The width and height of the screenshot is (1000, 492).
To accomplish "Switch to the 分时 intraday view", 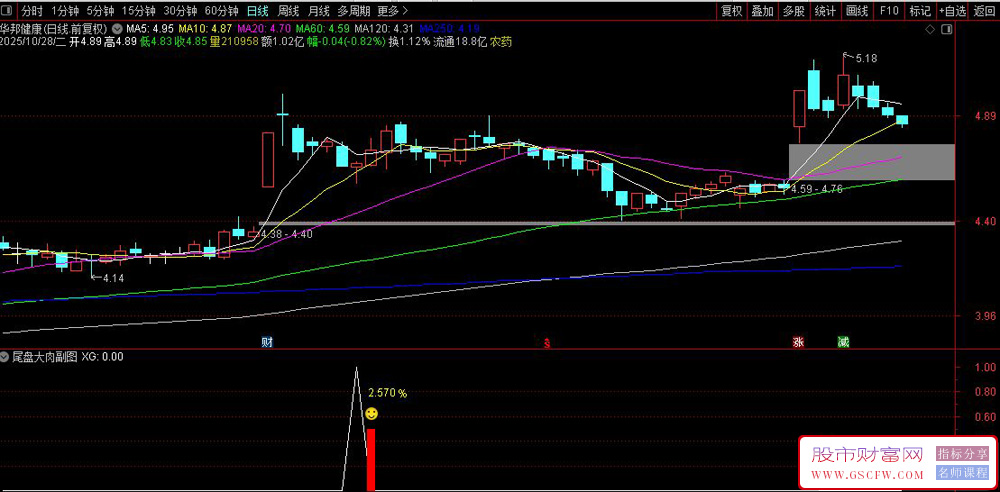I will 33,11.
